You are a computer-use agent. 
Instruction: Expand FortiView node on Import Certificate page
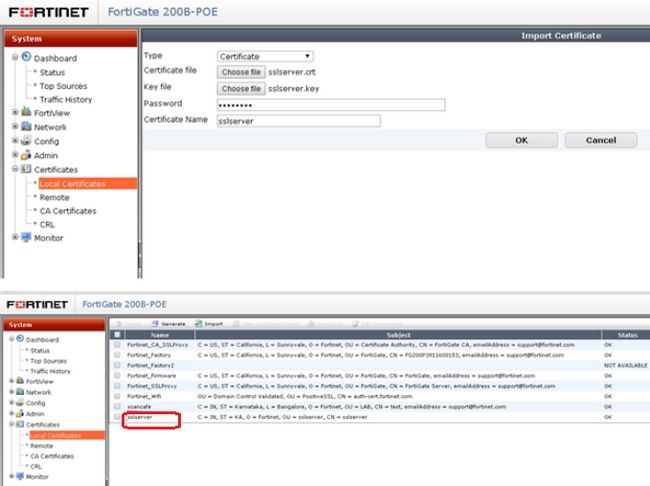[x=15, y=112]
